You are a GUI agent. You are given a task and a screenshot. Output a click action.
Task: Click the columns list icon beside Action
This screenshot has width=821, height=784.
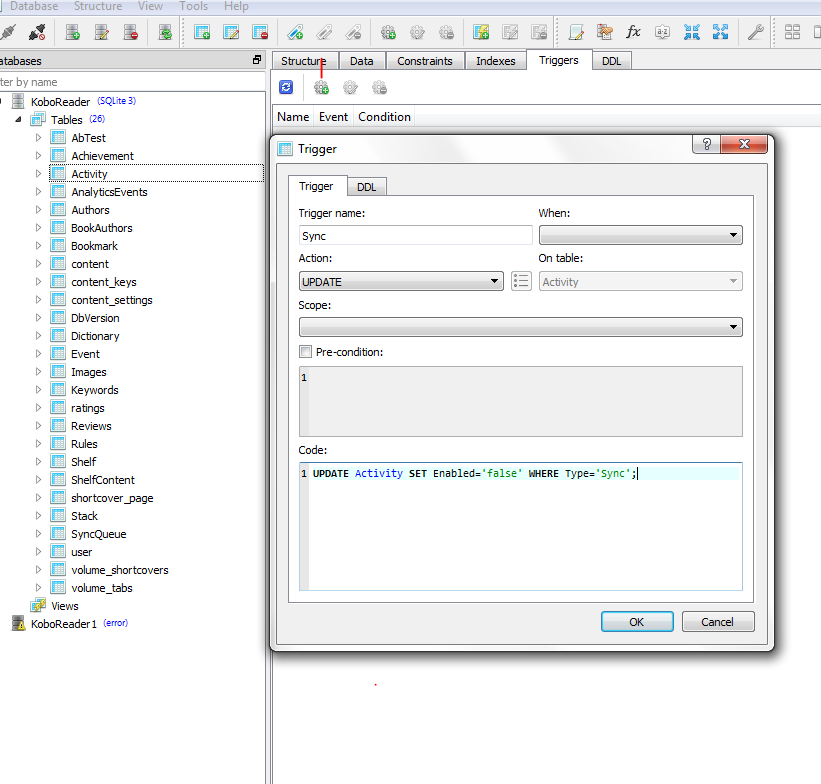click(x=520, y=281)
